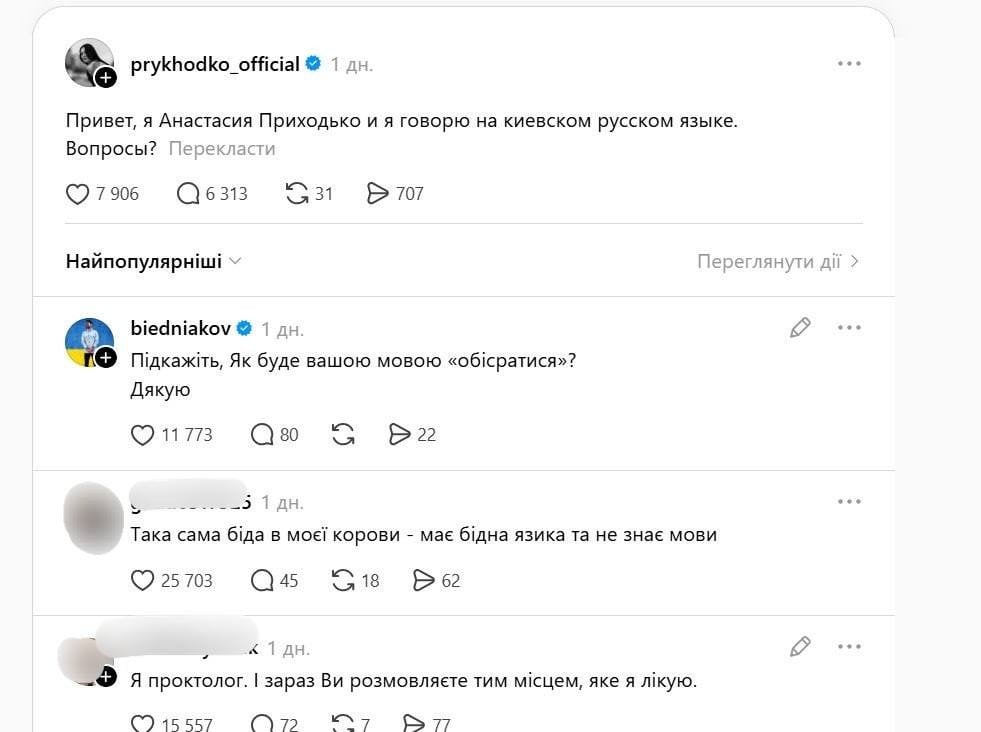
Task: Click the pencil icon on biedniakov's comment
Action: coord(800,328)
